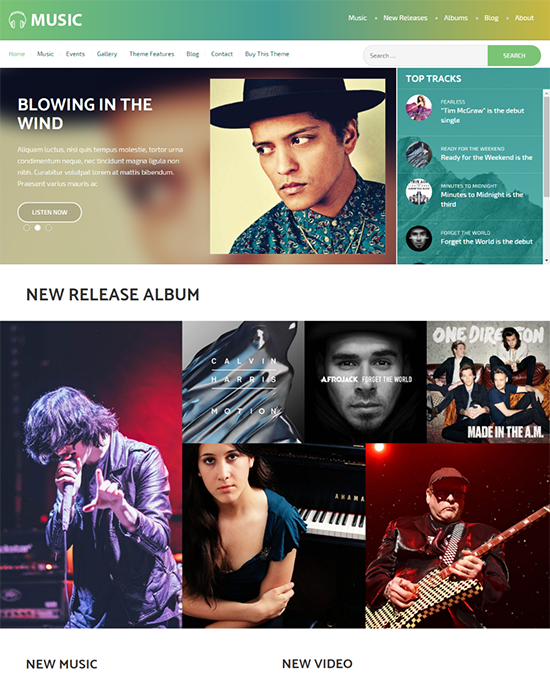This screenshot has width=550, height=680.
Task: Open the Fearless track round thumbnail
Action: (x=419, y=107)
